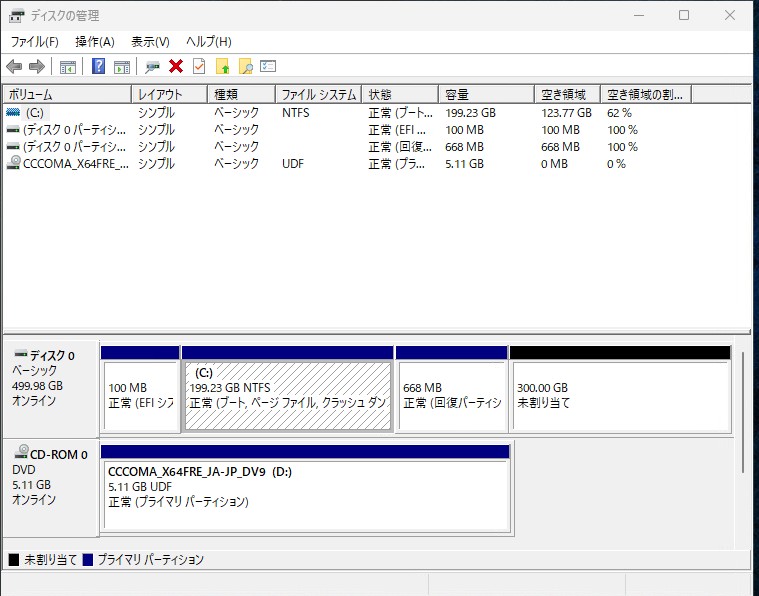Sort by ボリューム column header

click(x=67, y=94)
